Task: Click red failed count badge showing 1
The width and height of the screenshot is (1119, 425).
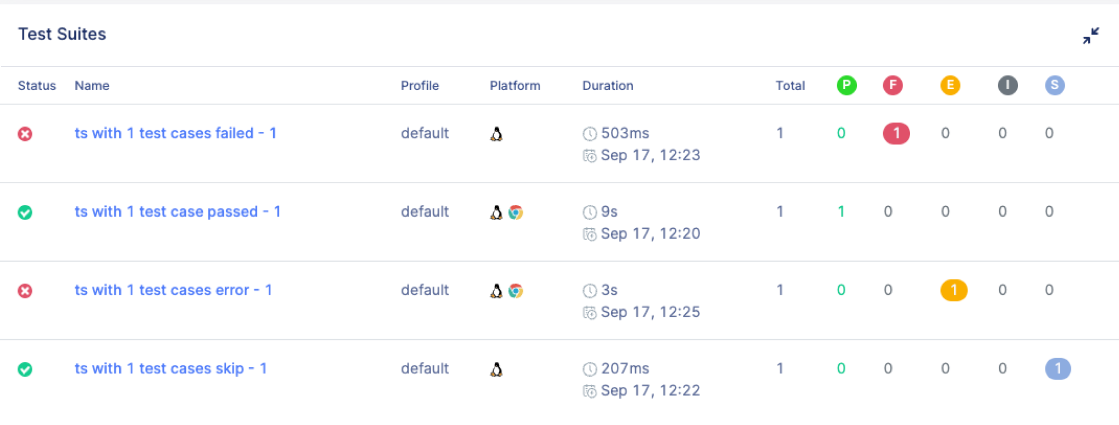Action: click(895, 133)
